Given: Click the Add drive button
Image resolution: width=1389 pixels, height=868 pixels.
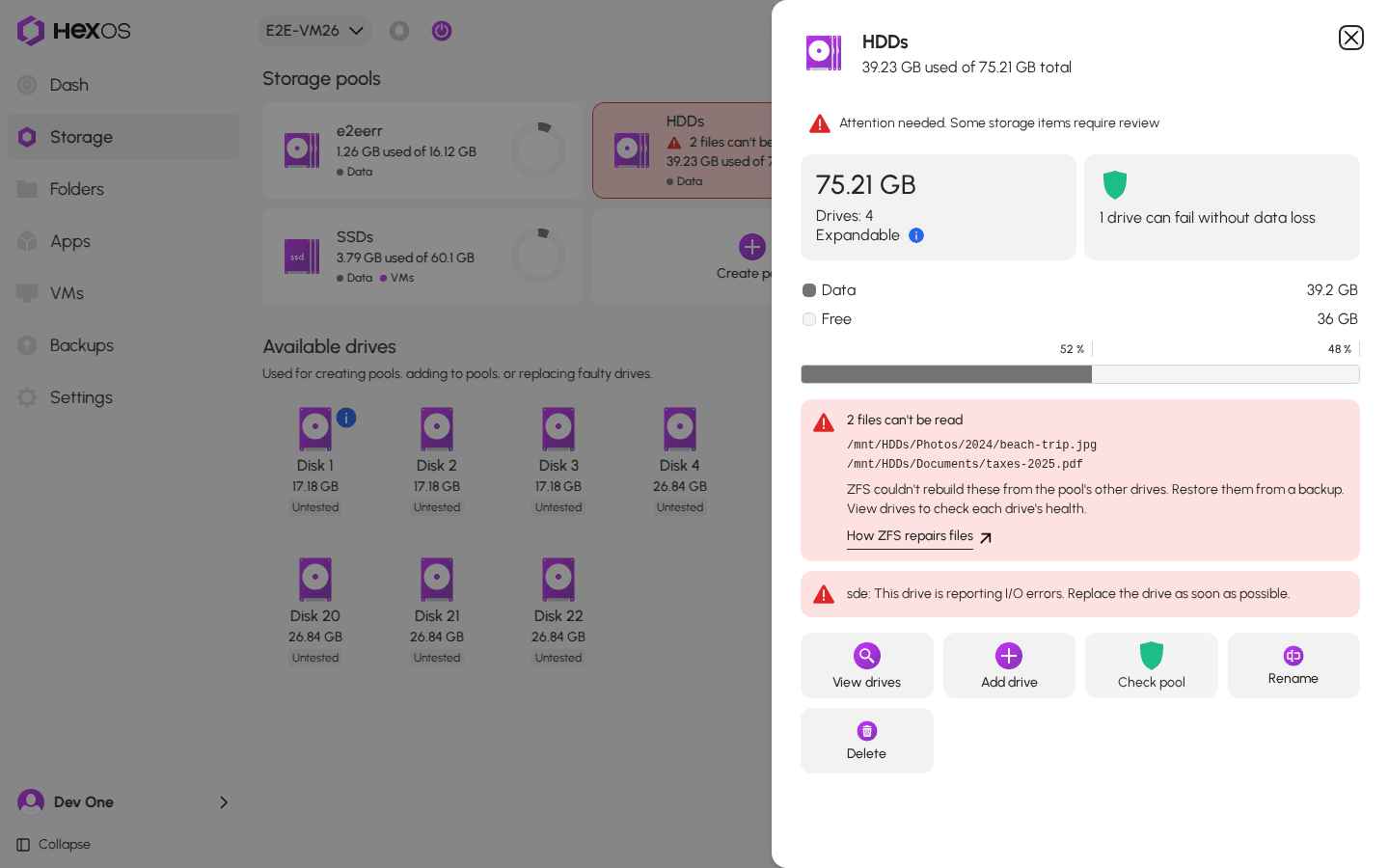Looking at the screenshot, I should pos(1009,665).
